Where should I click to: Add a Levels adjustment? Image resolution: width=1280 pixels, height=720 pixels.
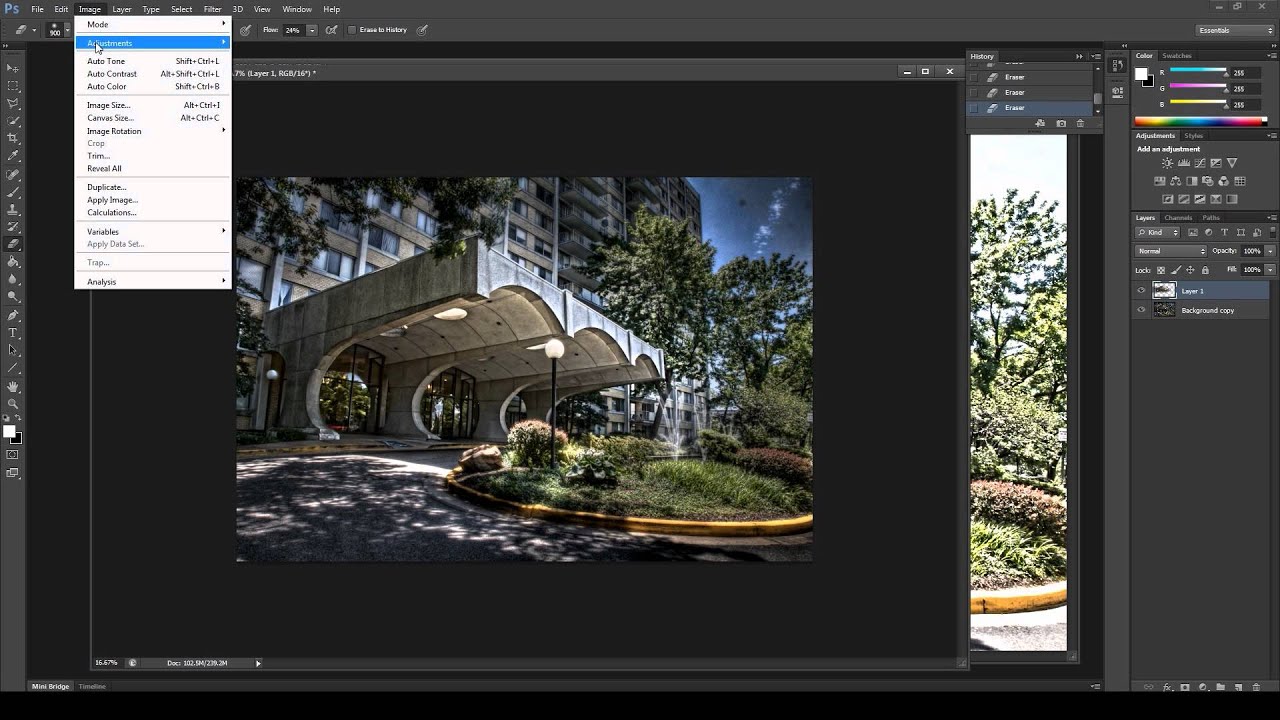[1184, 163]
